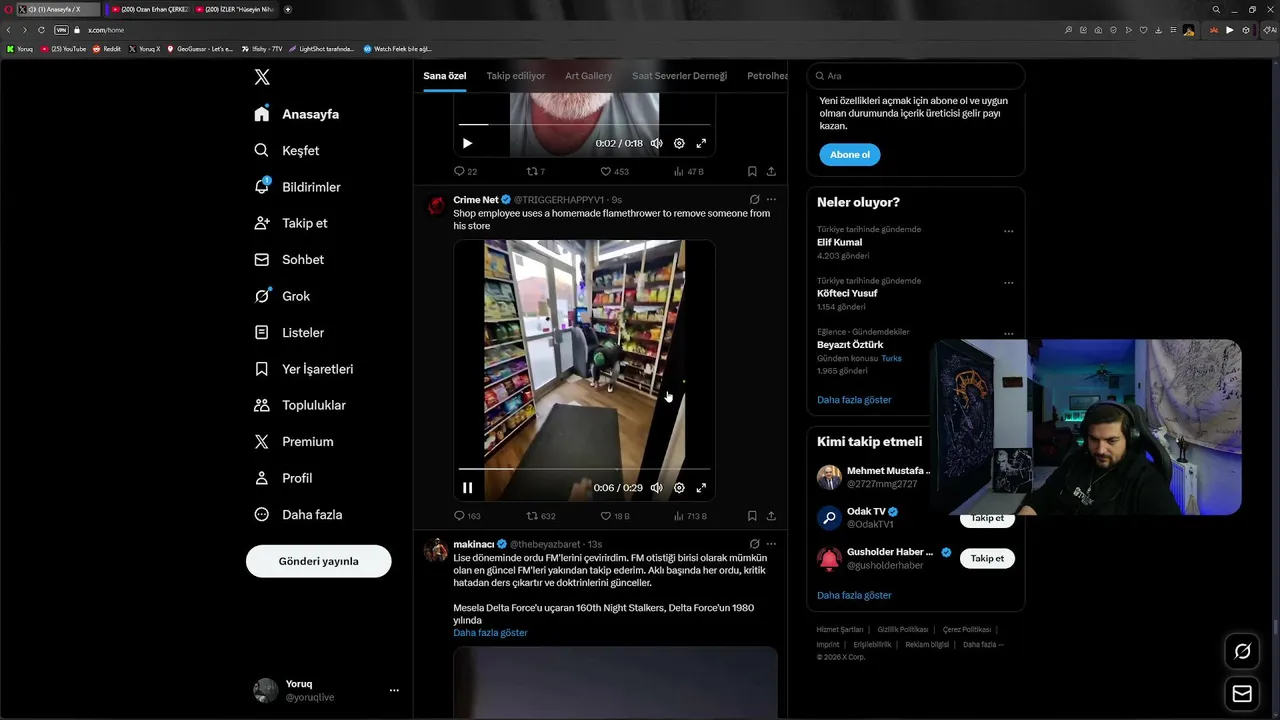The height and width of the screenshot is (720, 1280).
Task: Repost the Crime Net post (632)
Action: (541, 516)
